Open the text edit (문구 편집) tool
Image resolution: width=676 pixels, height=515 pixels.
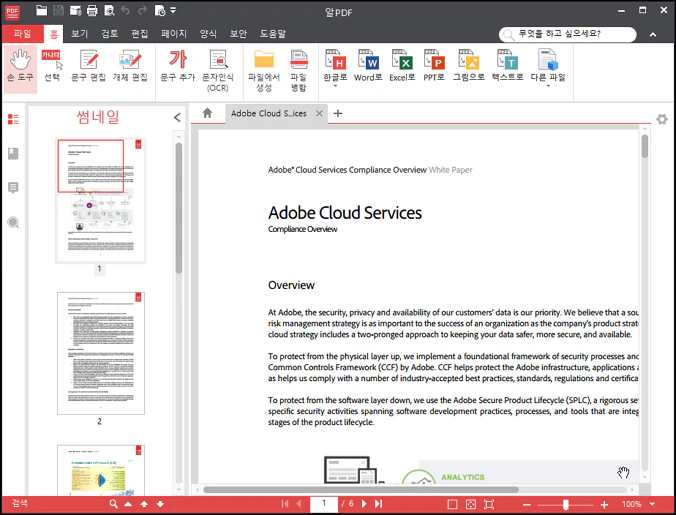88,66
